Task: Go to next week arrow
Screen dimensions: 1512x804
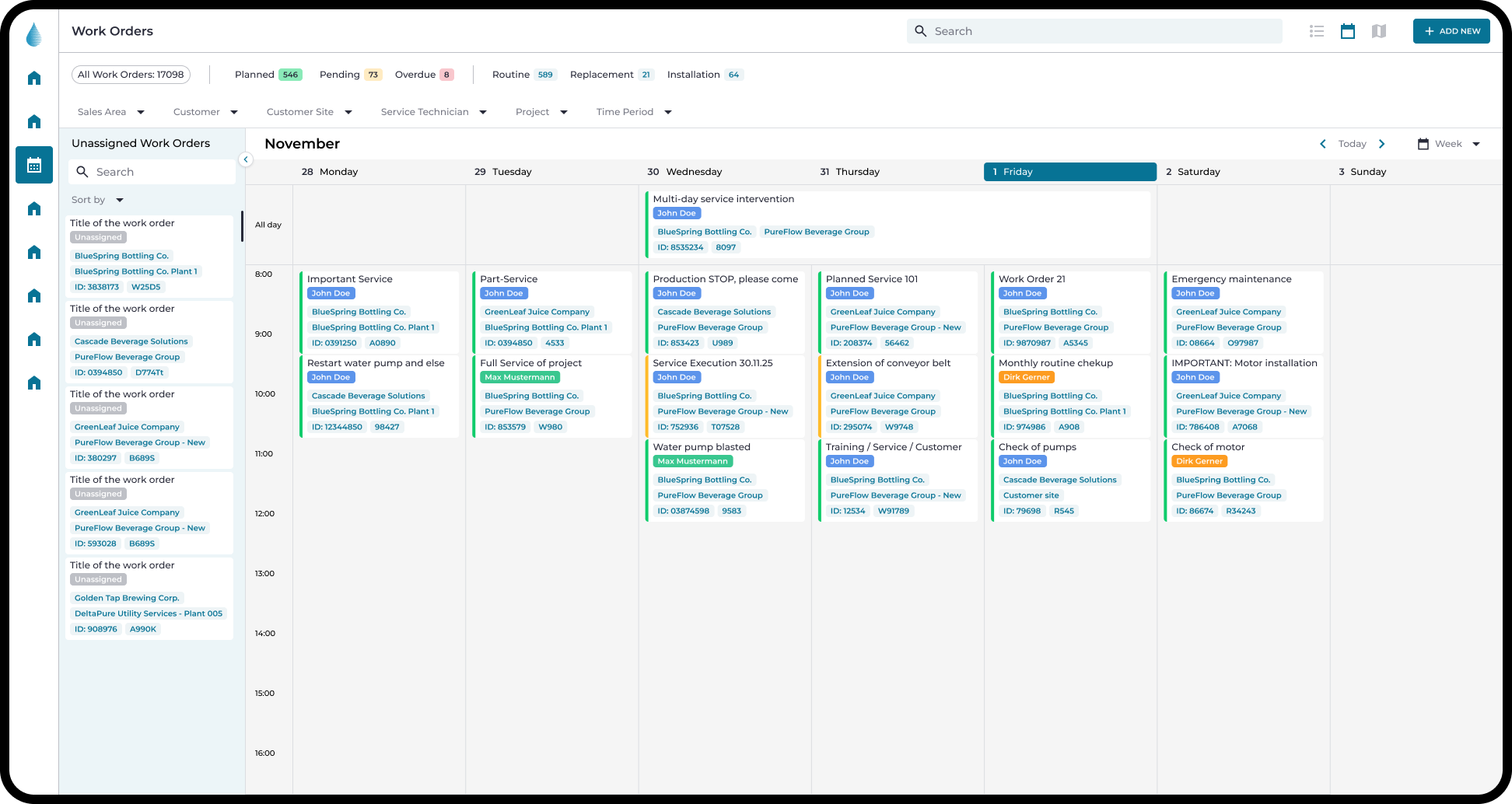Action: click(x=1382, y=144)
